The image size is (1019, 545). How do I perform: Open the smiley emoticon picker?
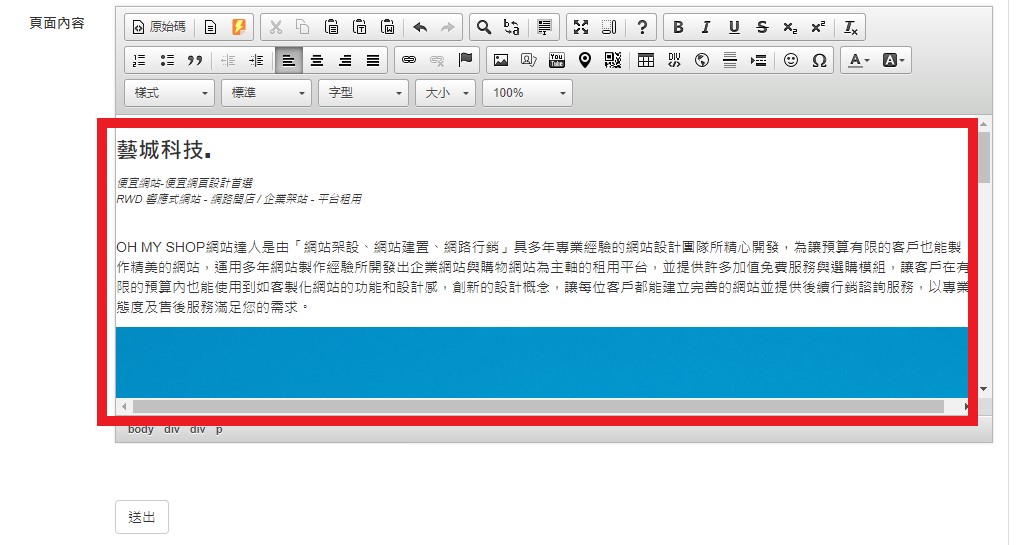point(790,60)
